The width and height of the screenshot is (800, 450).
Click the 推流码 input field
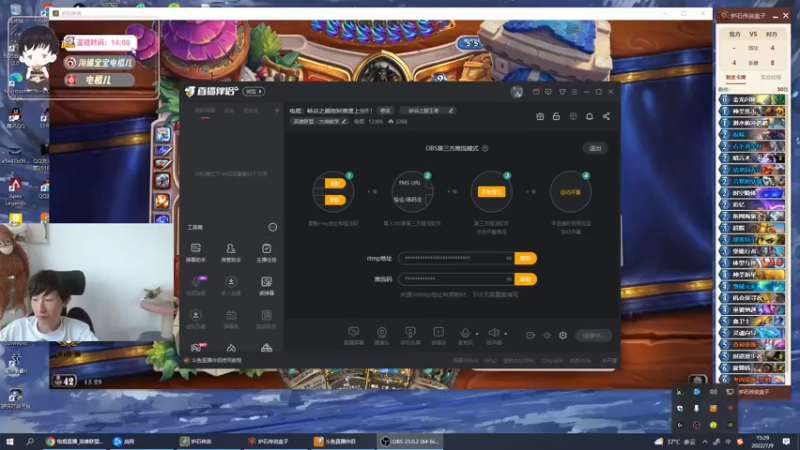[x=457, y=279]
